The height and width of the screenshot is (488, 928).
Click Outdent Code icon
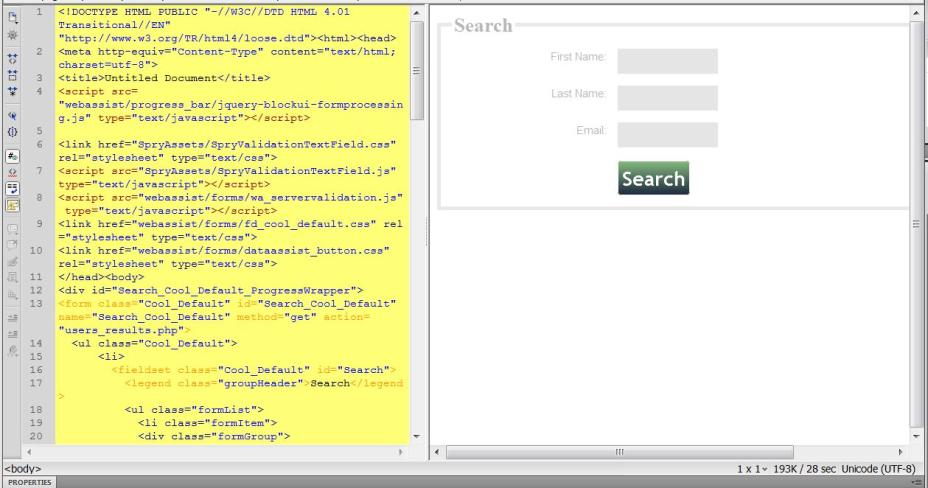click(12, 334)
